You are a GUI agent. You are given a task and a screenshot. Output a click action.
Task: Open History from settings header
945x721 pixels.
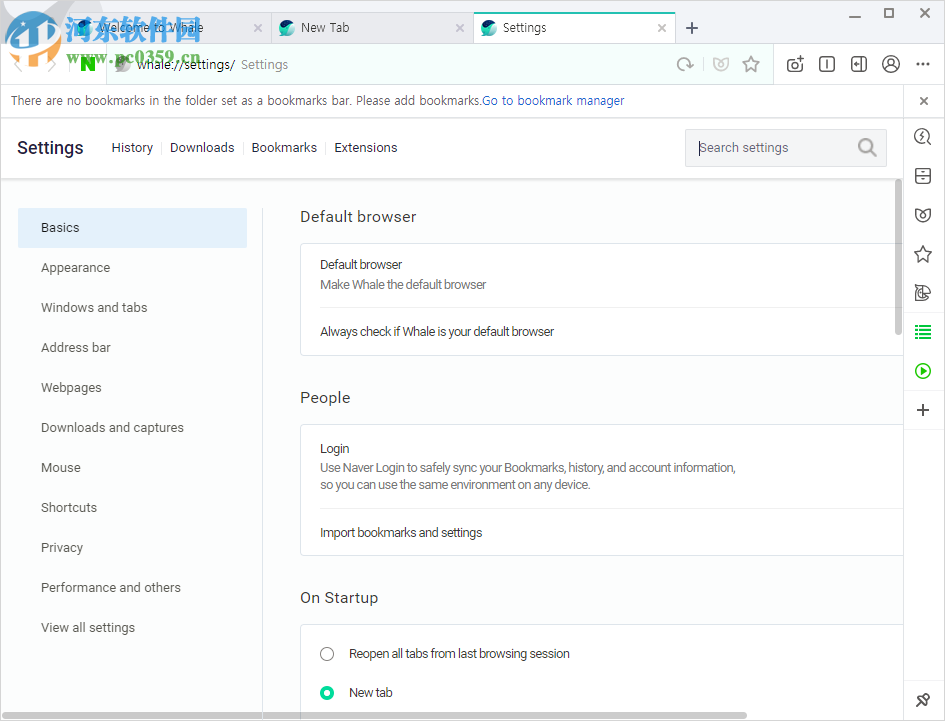pyautogui.click(x=132, y=148)
